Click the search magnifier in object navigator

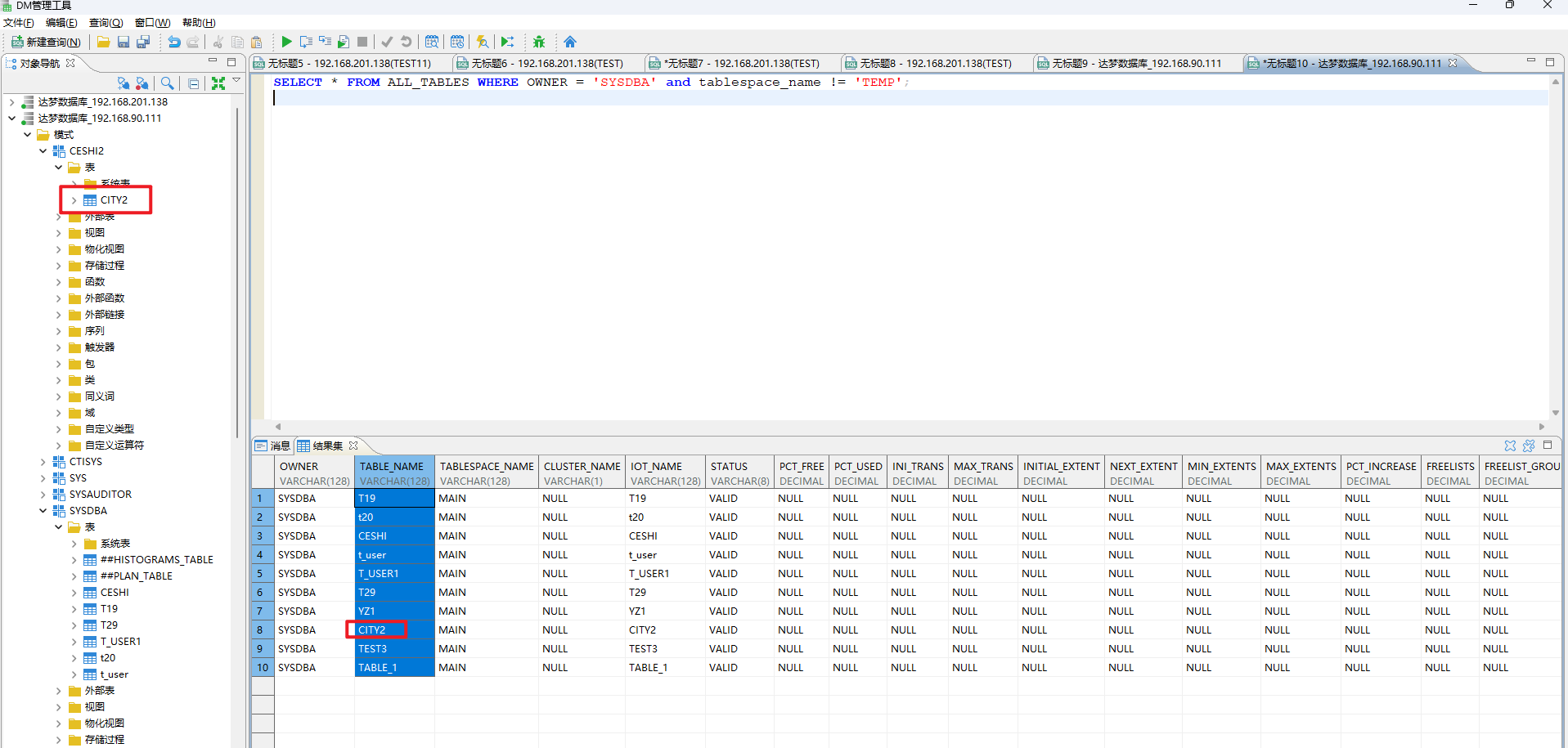pos(167,83)
